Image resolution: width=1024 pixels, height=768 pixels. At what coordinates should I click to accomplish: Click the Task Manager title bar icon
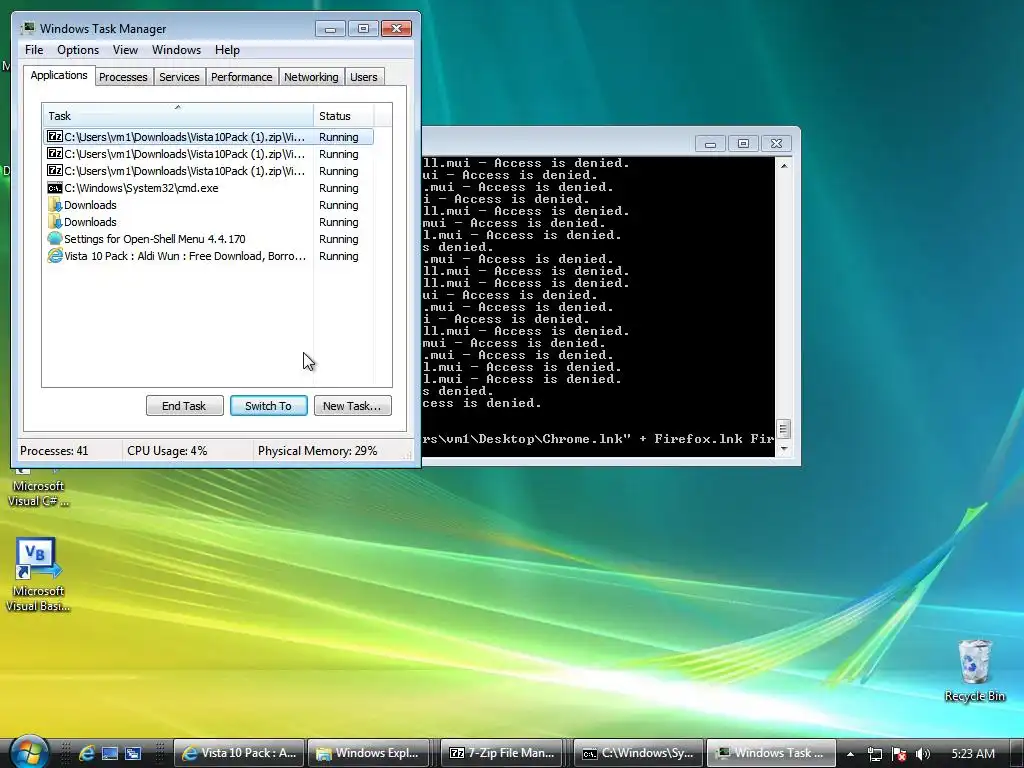tap(28, 29)
